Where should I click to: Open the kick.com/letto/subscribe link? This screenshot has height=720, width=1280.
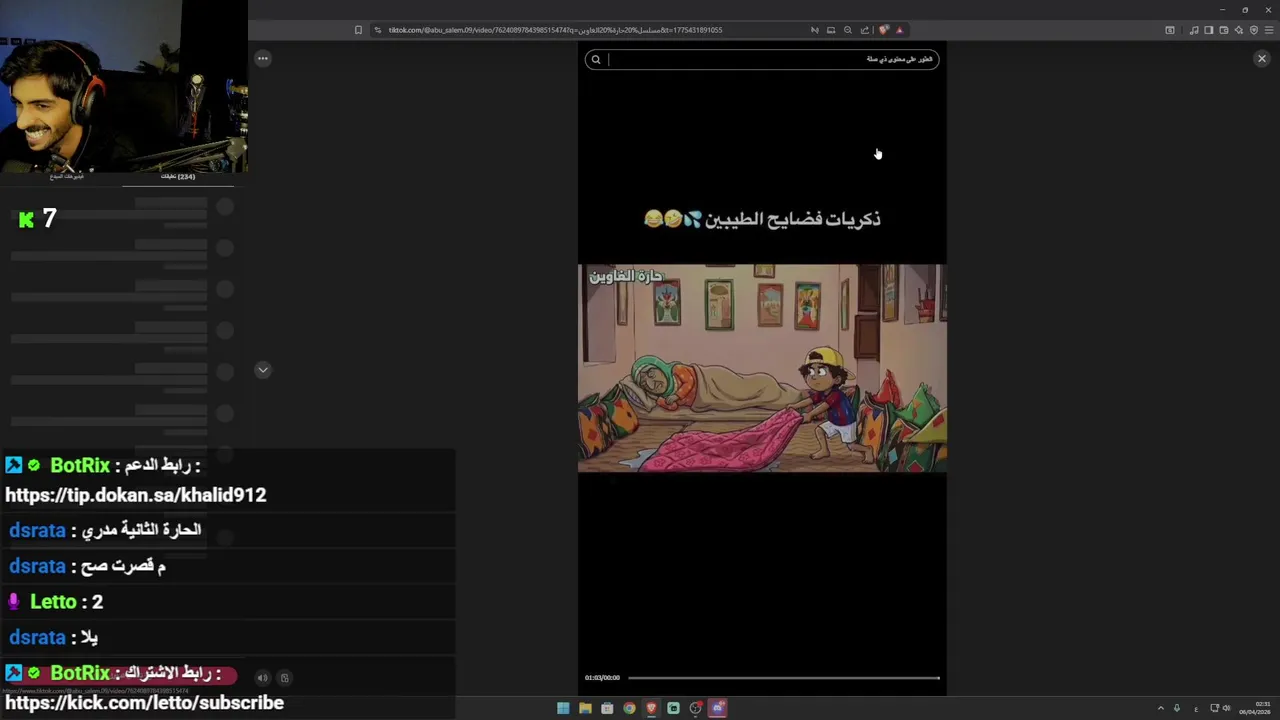pyautogui.click(x=145, y=703)
